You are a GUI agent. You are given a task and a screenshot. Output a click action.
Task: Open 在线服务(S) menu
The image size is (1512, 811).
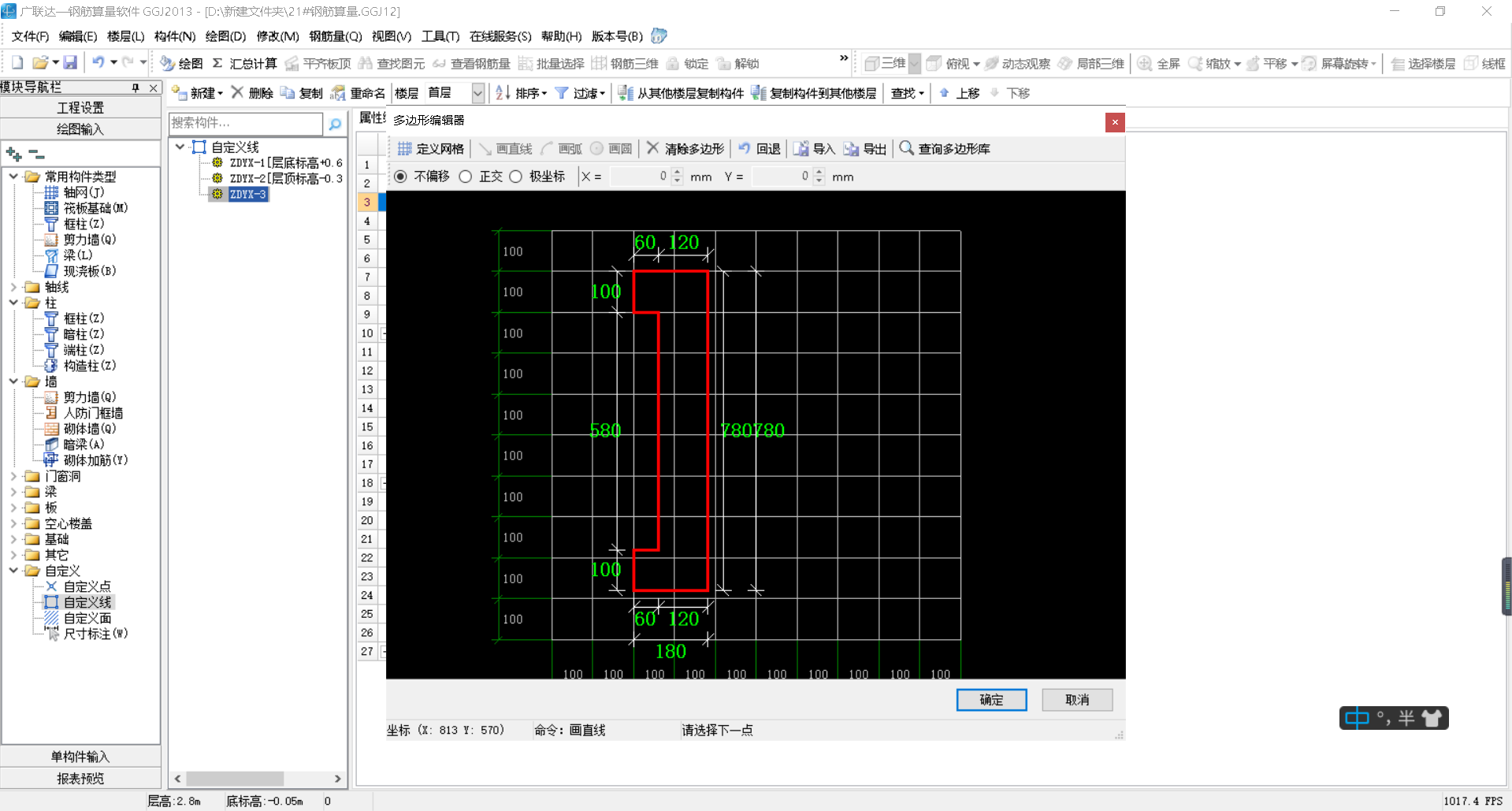click(500, 36)
